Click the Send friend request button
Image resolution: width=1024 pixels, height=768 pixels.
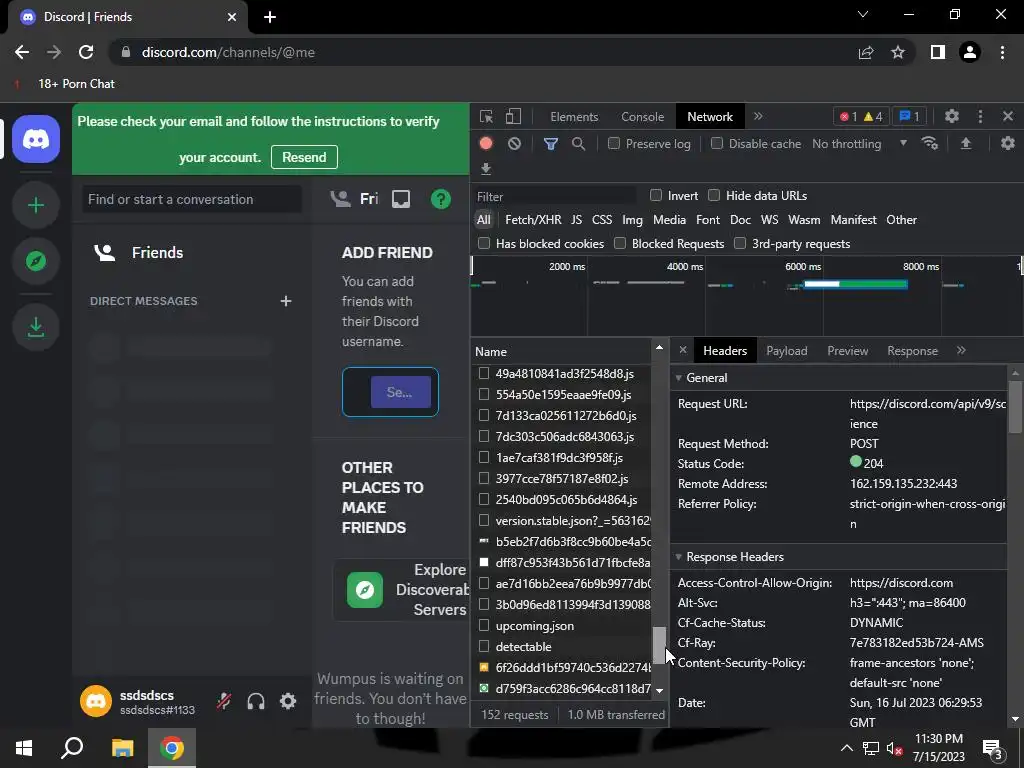click(x=400, y=392)
